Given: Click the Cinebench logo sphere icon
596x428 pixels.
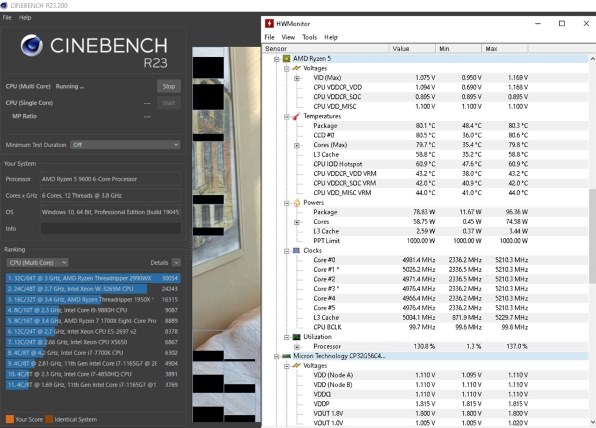Looking at the screenshot, I should [32, 46].
